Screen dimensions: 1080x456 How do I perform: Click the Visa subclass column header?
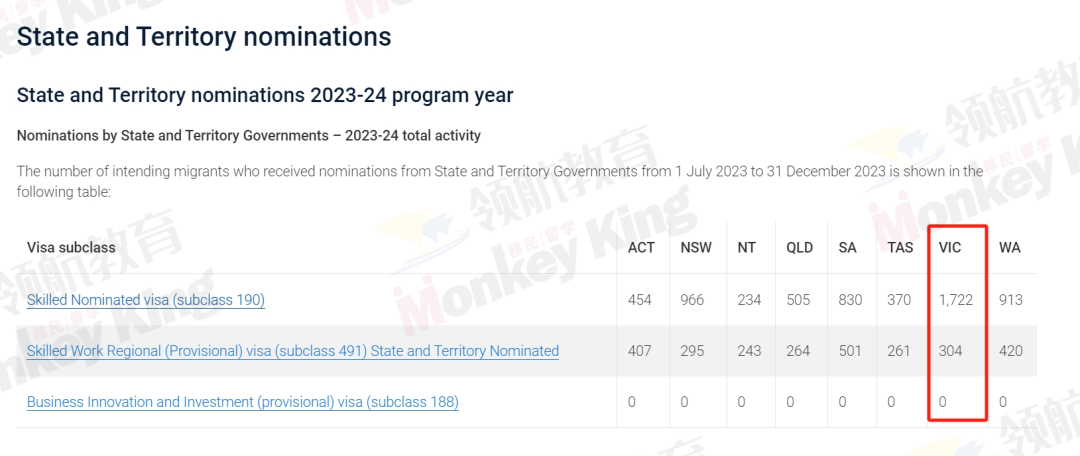point(71,247)
